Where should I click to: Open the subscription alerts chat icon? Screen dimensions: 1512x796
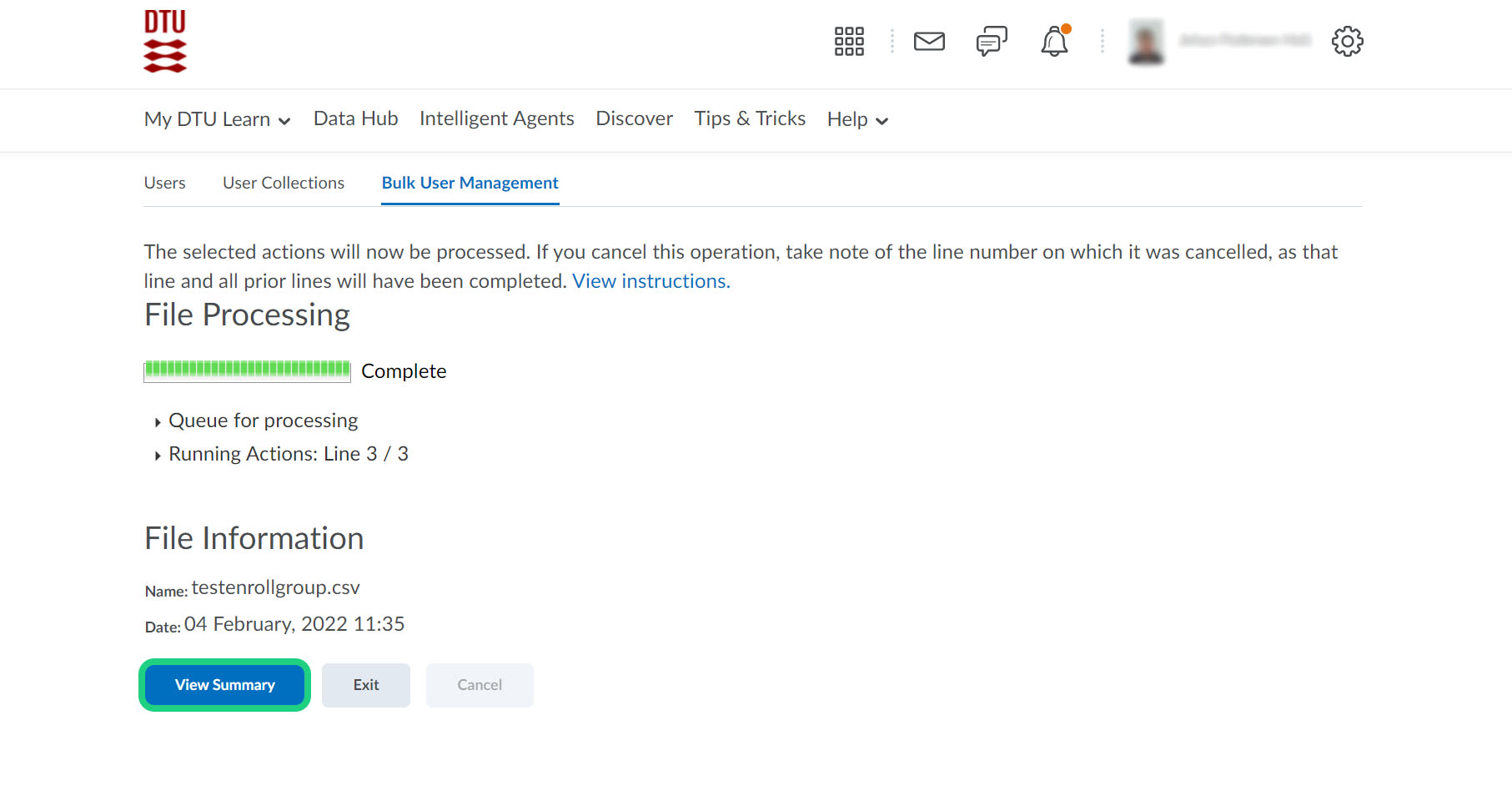[x=992, y=41]
